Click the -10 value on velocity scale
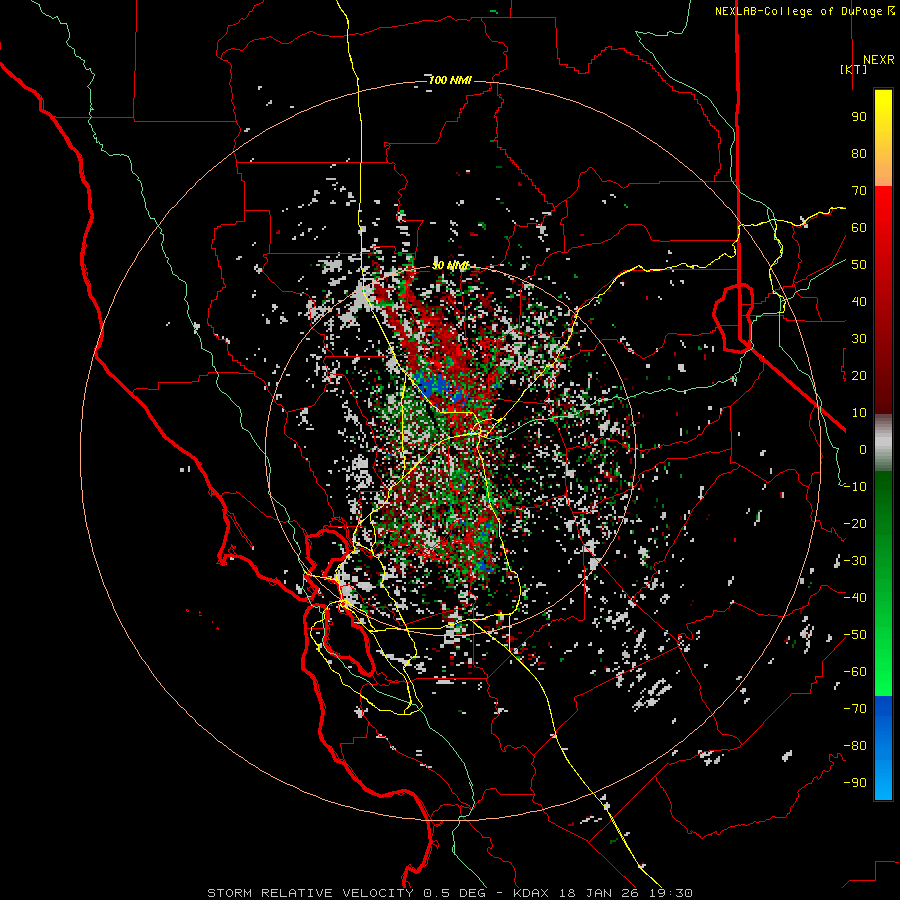Viewport: 900px width, 900px height. 855,487
